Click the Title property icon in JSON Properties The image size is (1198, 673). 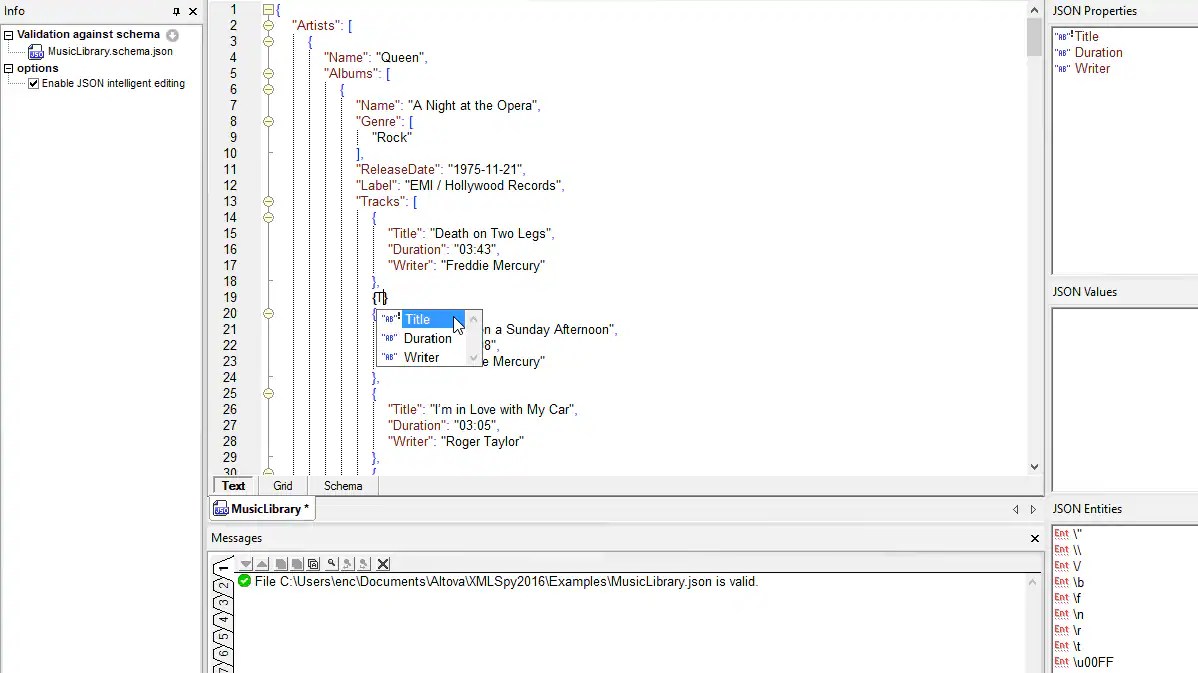(1062, 35)
